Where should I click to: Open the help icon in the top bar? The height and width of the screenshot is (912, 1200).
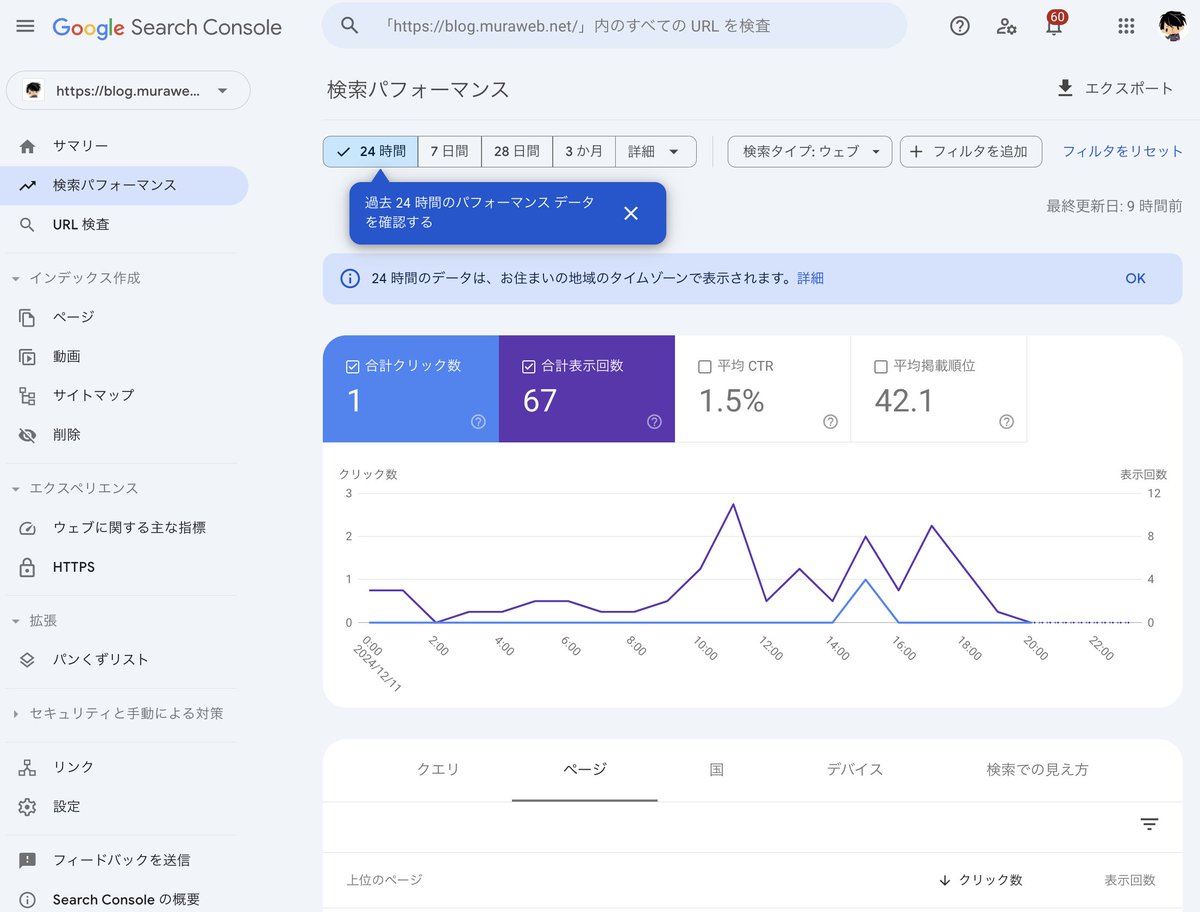point(959,26)
